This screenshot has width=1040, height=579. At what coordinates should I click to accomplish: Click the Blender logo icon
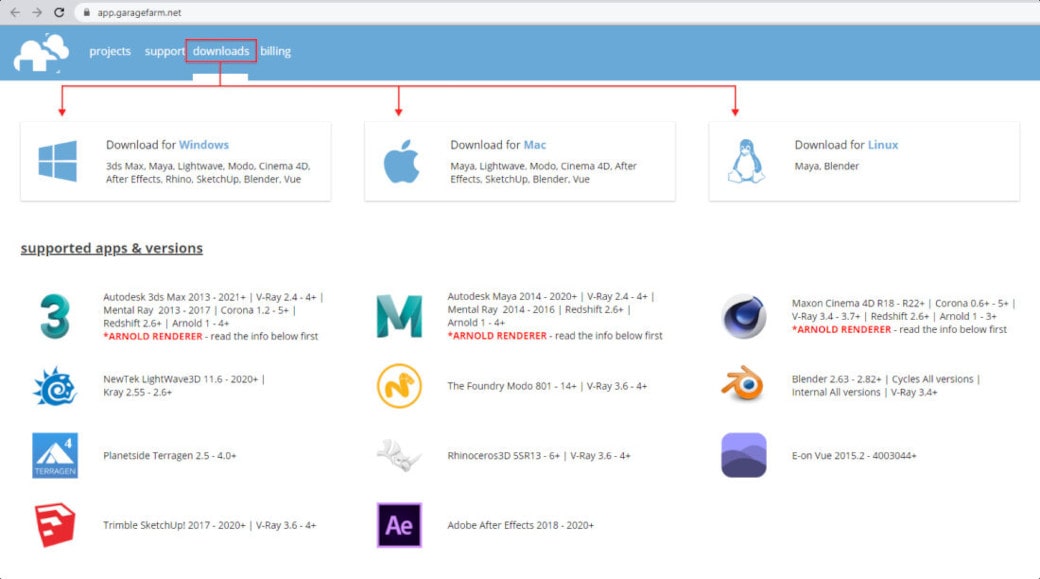click(743, 383)
